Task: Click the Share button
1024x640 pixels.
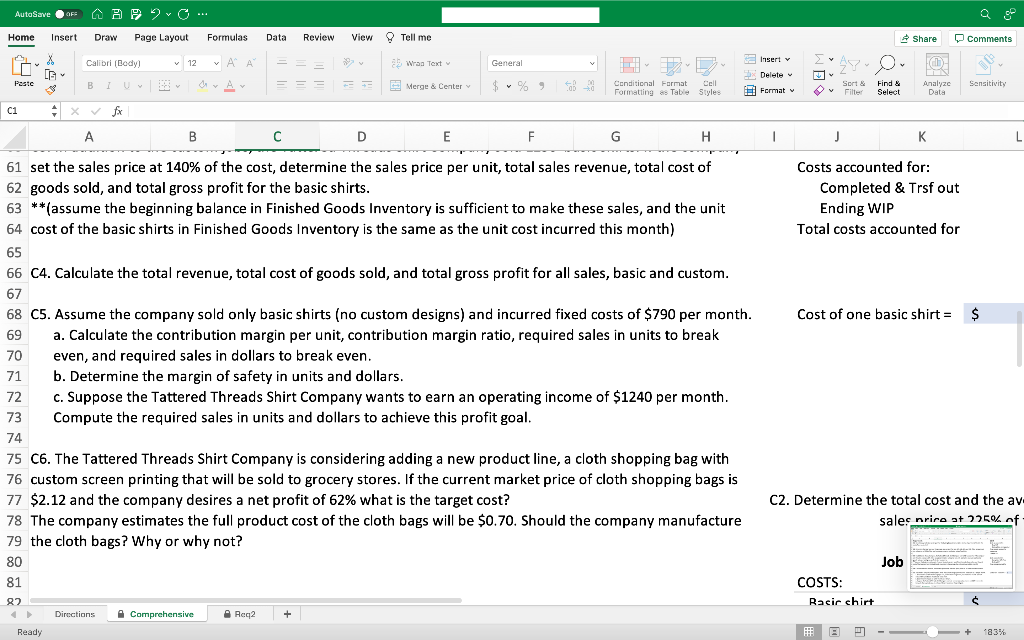Action: (918, 37)
